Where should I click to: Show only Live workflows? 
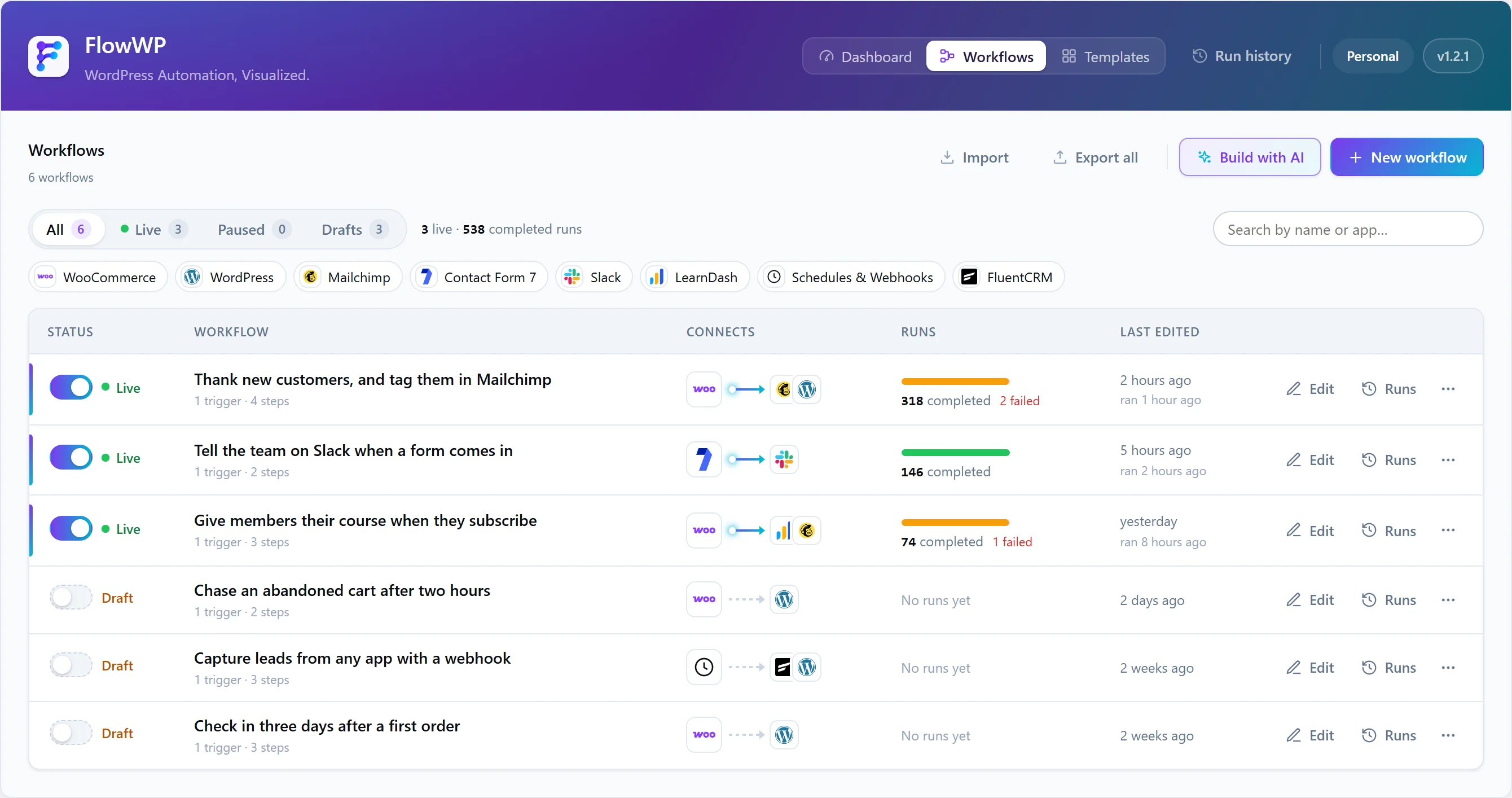(x=154, y=230)
